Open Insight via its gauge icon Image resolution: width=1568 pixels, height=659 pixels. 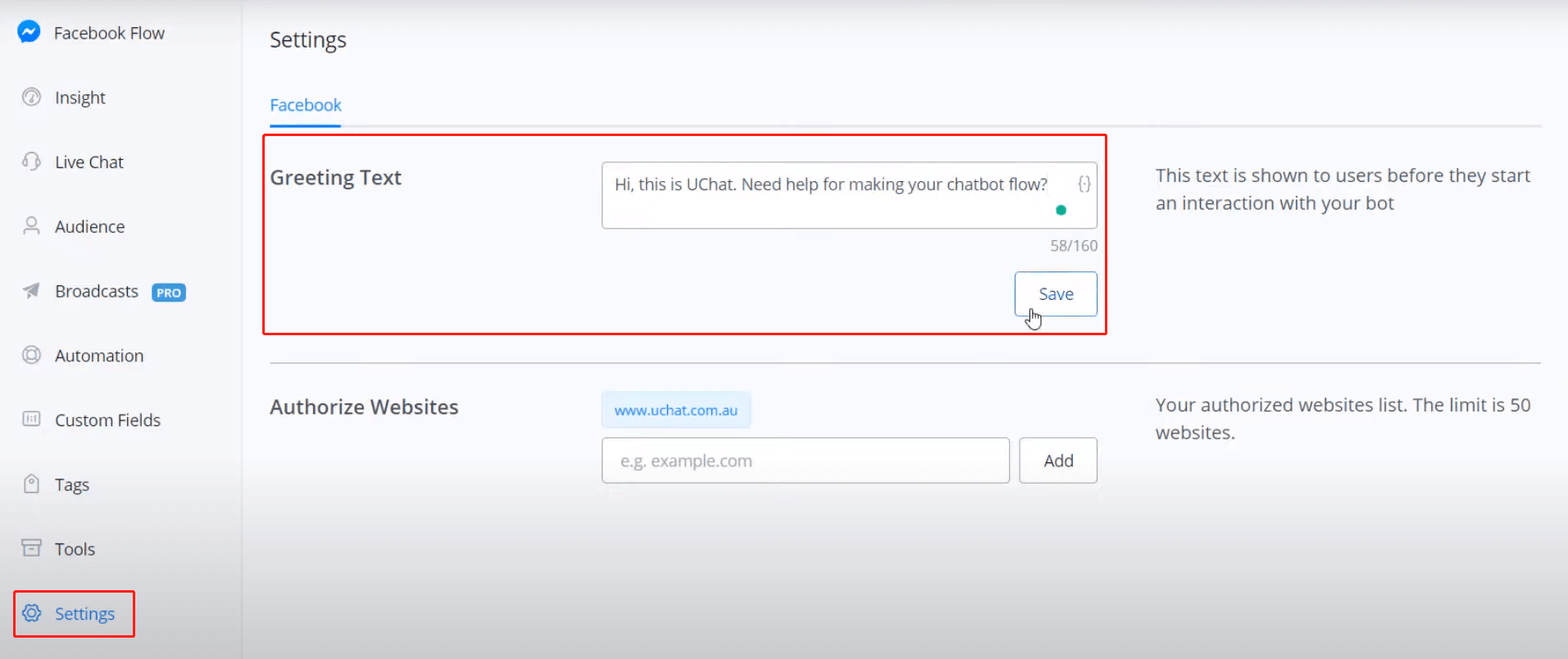coord(31,97)
